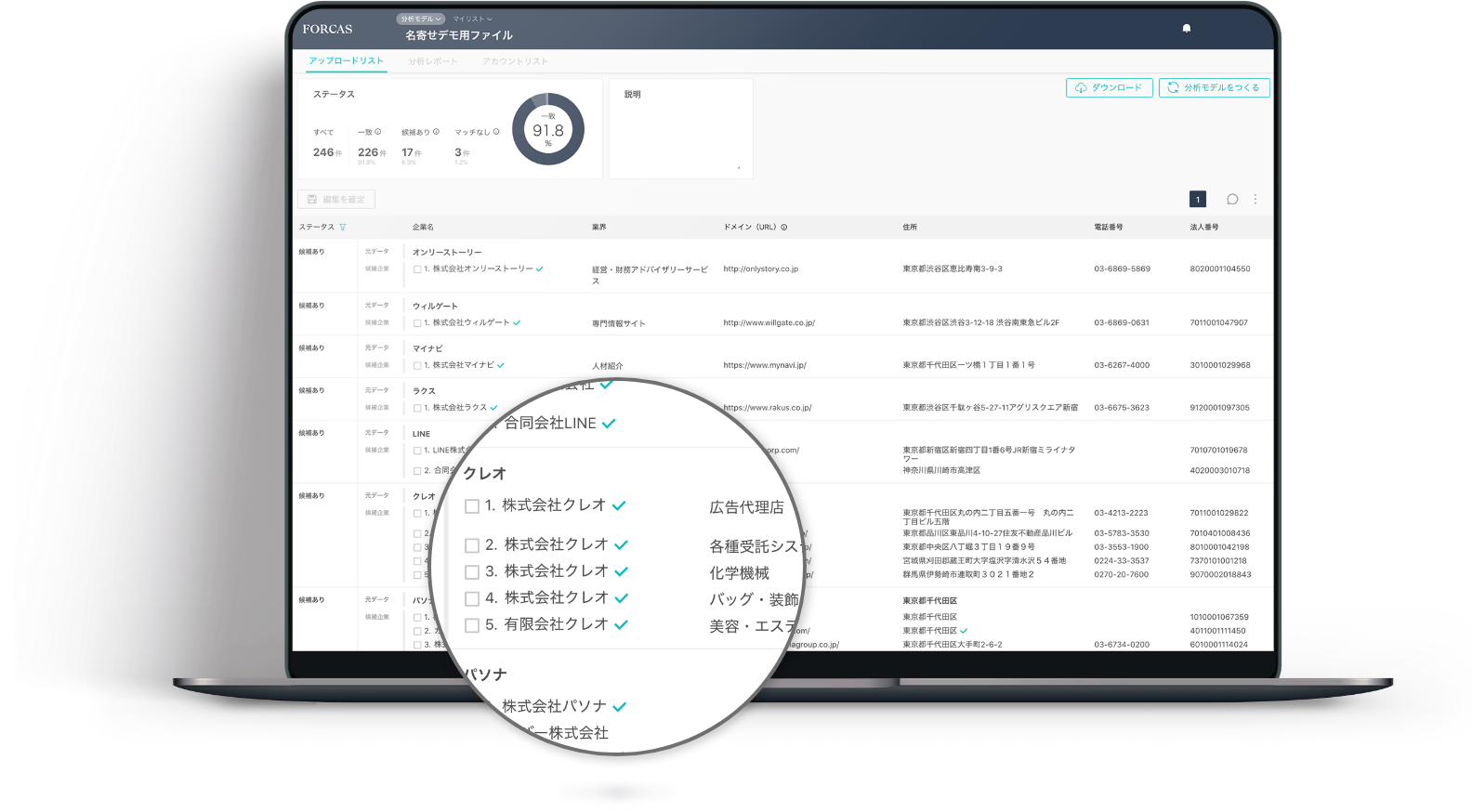The height and width of the screenshot is (812, 1472).
Task: Click corporate number 7011001047907
Action: point(1218,322)
